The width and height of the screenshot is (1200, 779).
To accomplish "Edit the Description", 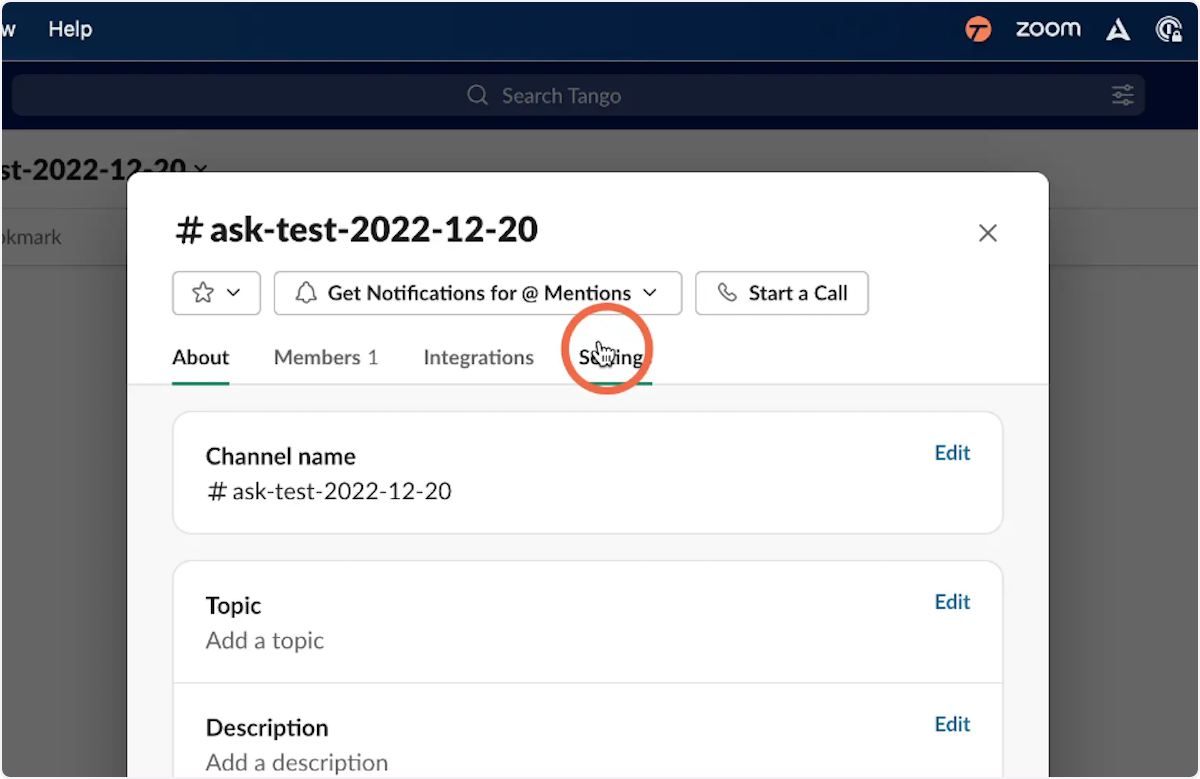I will 952,724.
